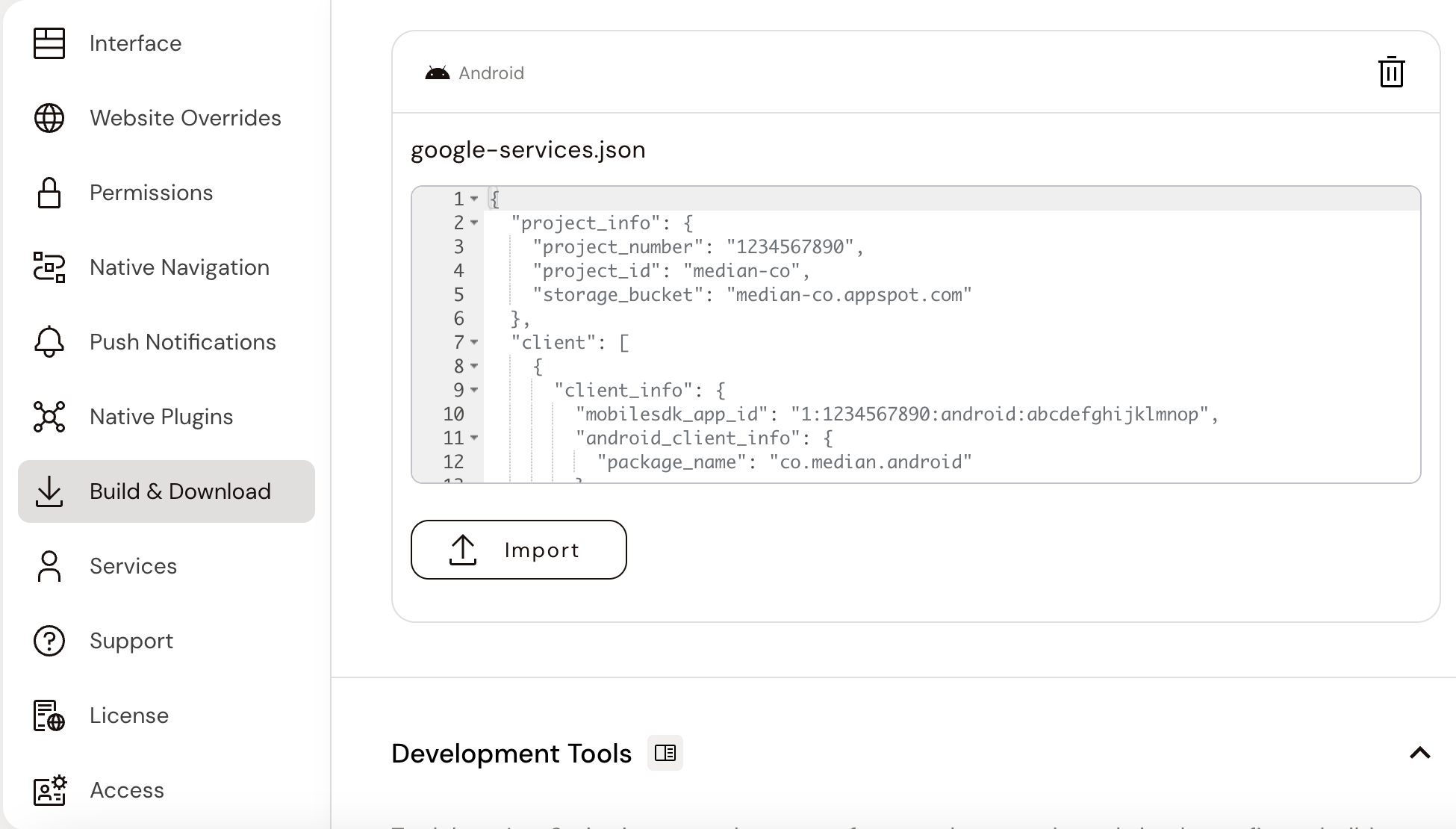
Task: Click the Import button
Action: [x=518, y=549]
